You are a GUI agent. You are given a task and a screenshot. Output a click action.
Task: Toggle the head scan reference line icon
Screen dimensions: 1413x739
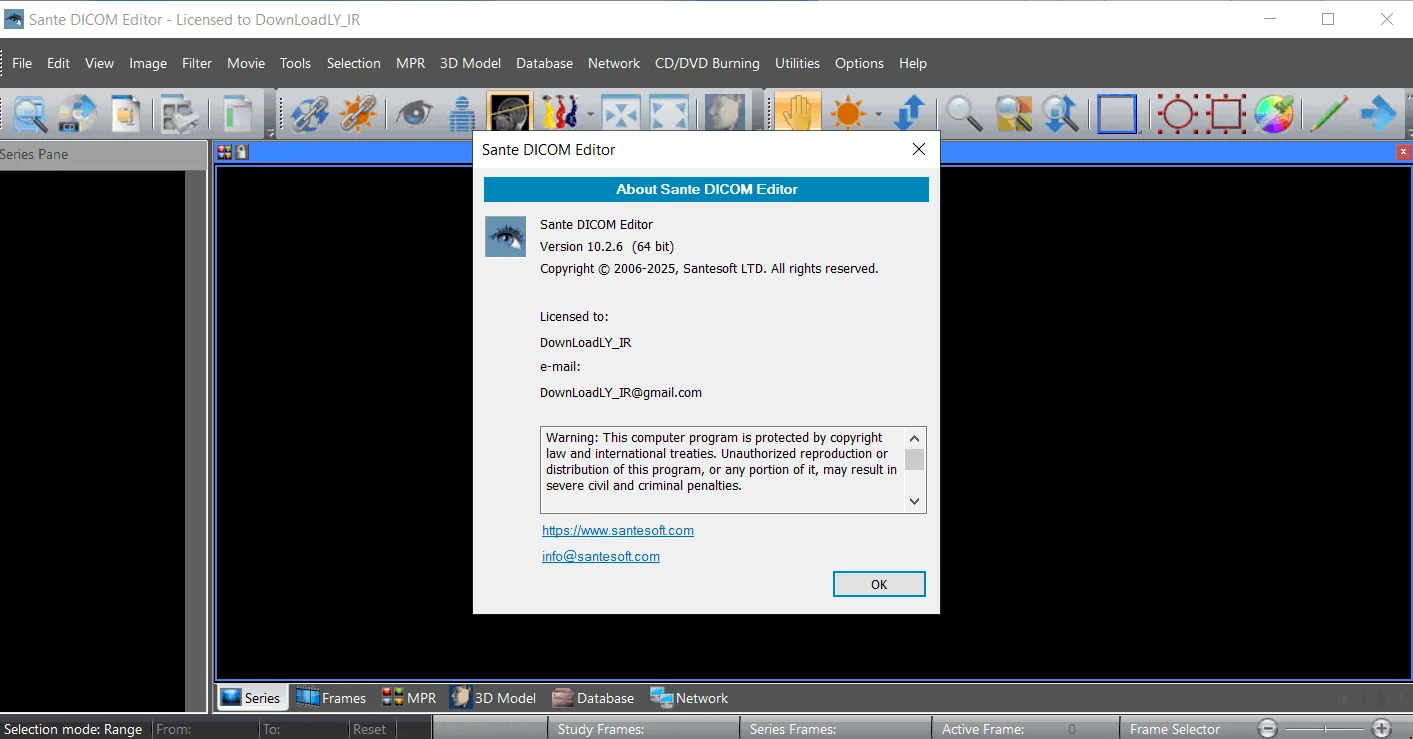pos(509,112)
